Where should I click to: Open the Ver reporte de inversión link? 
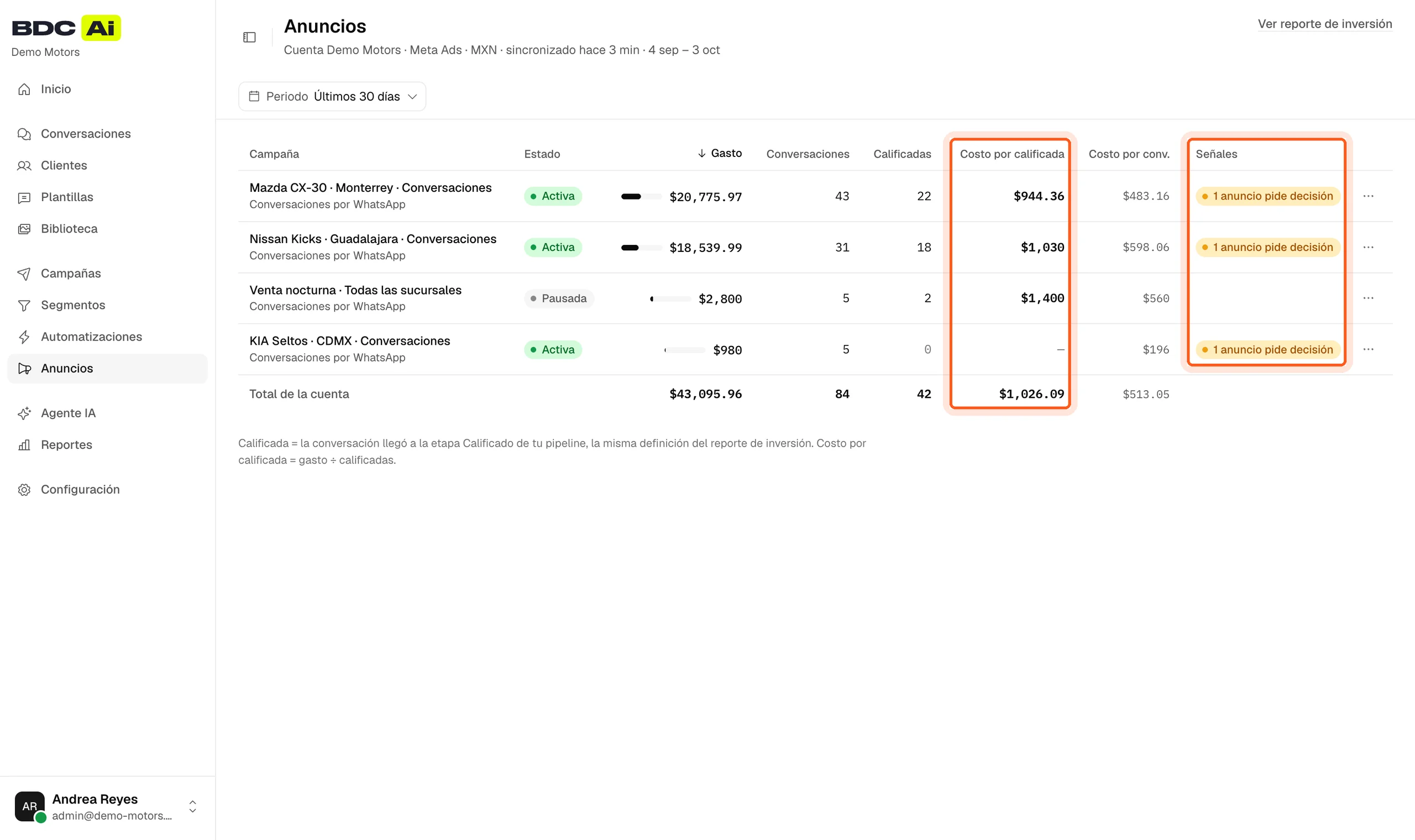click(x=1324, y=24)
